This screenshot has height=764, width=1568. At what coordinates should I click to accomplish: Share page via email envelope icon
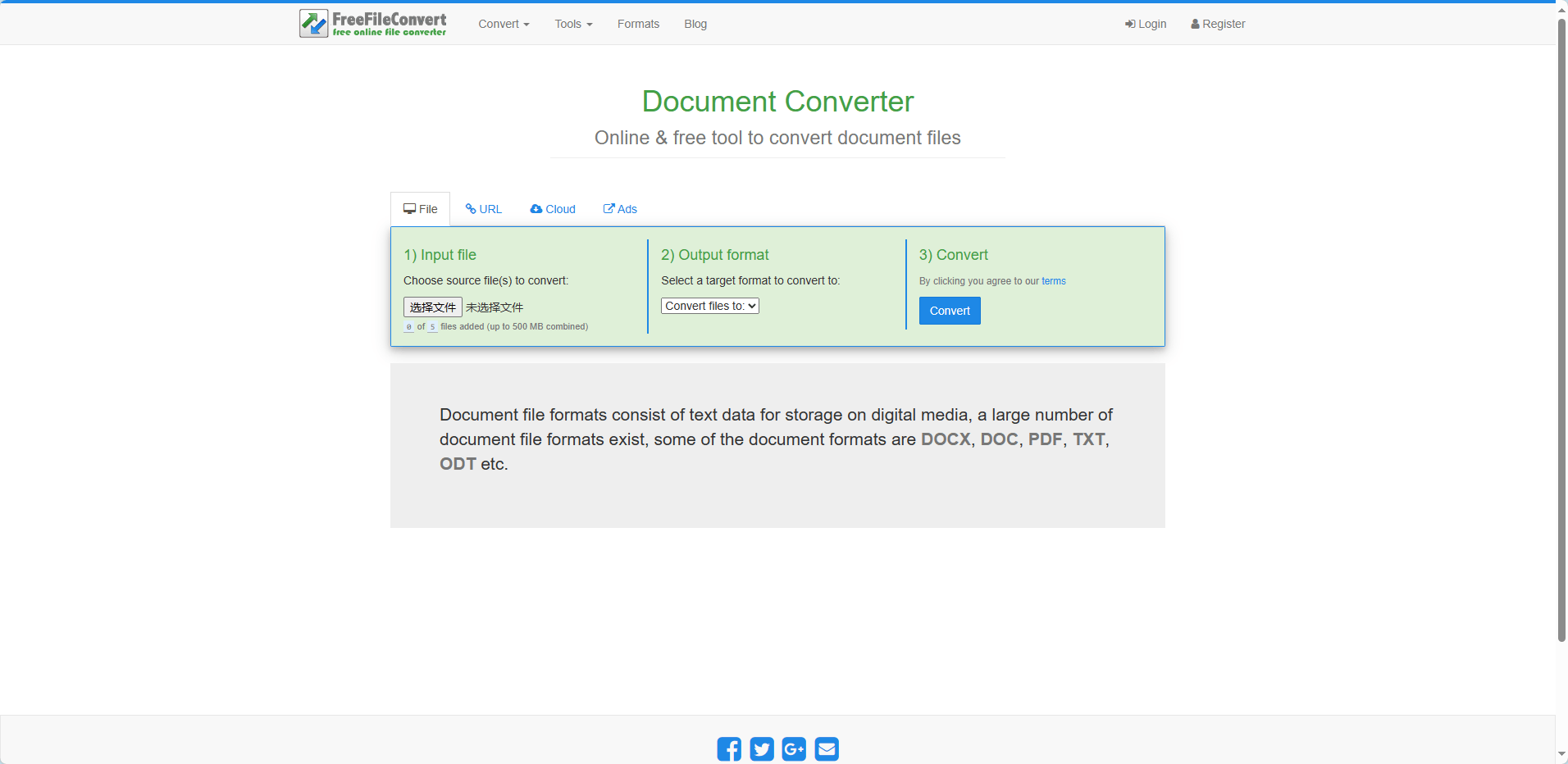(827, 749)
